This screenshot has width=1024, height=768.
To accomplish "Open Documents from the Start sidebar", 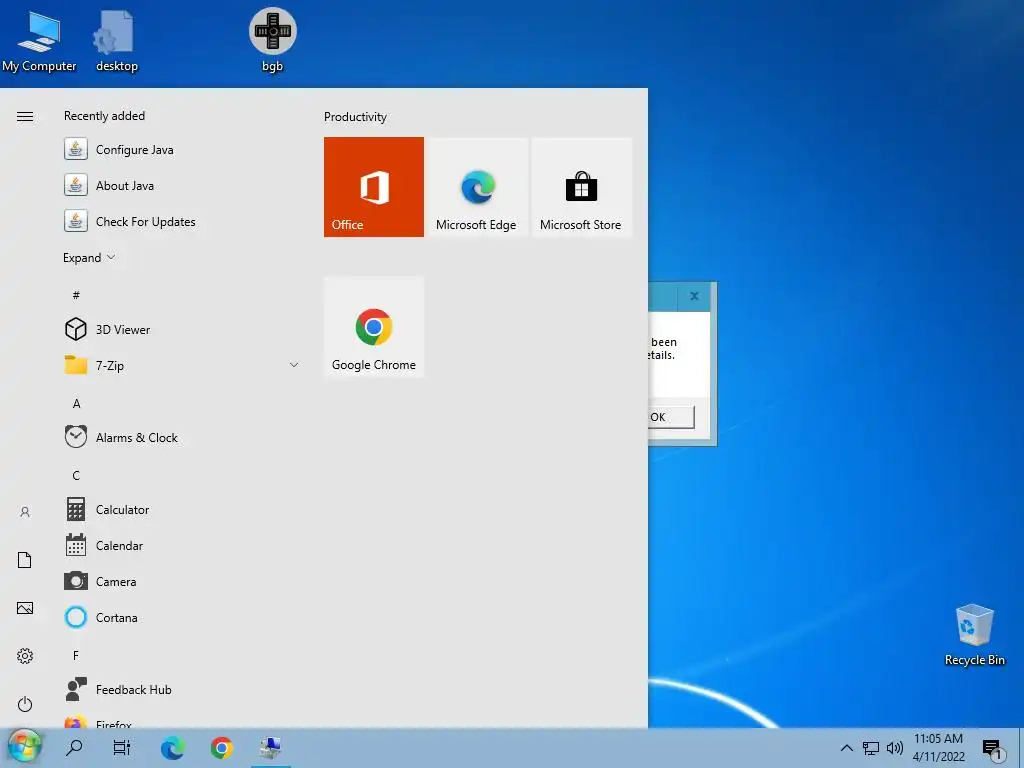I will tap(25, 560).
